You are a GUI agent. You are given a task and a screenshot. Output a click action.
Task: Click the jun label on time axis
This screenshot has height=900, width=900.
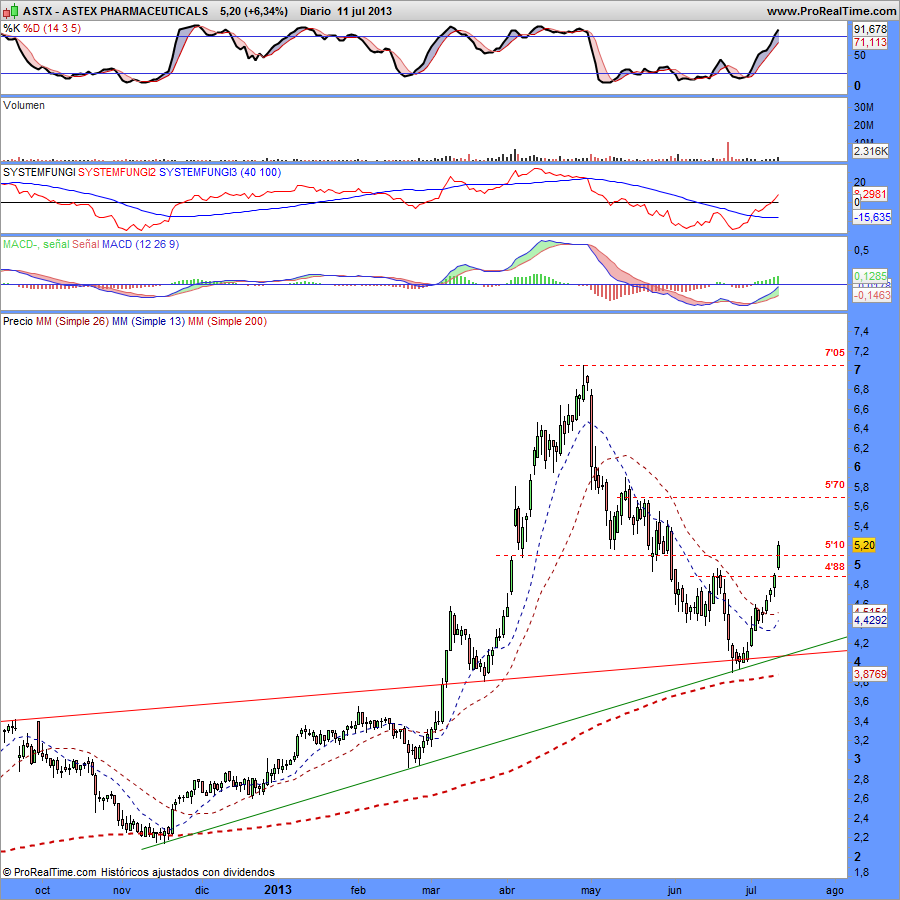click(x=674, y=891)
